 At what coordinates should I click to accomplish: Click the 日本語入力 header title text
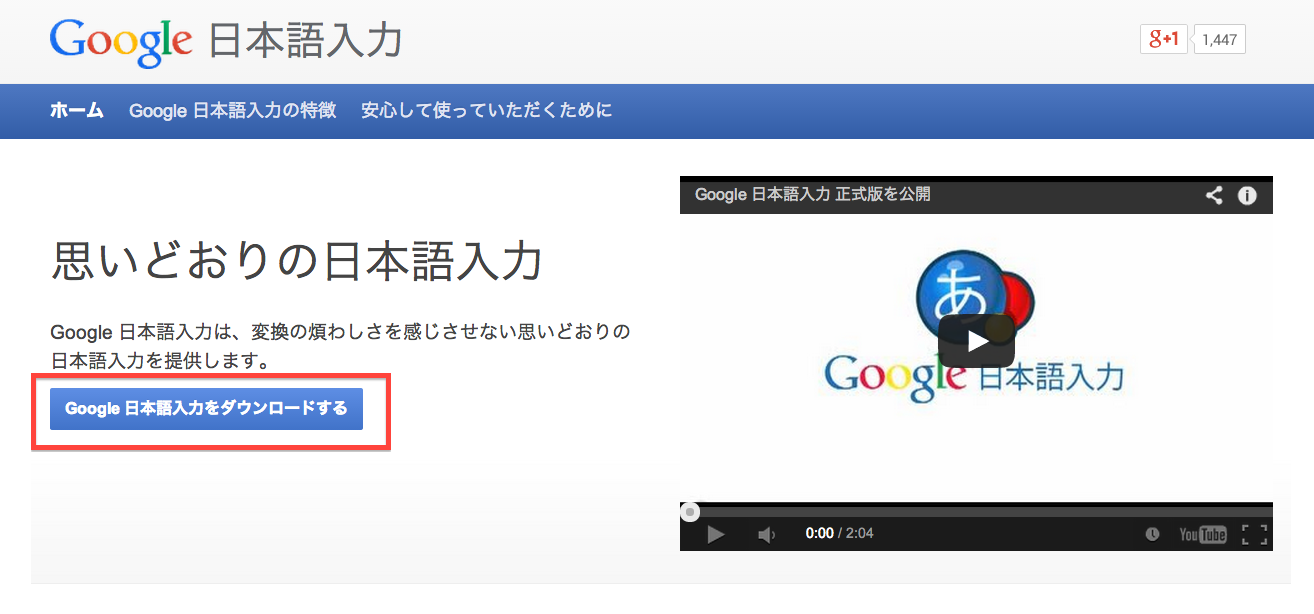click(x=305, y=42)
